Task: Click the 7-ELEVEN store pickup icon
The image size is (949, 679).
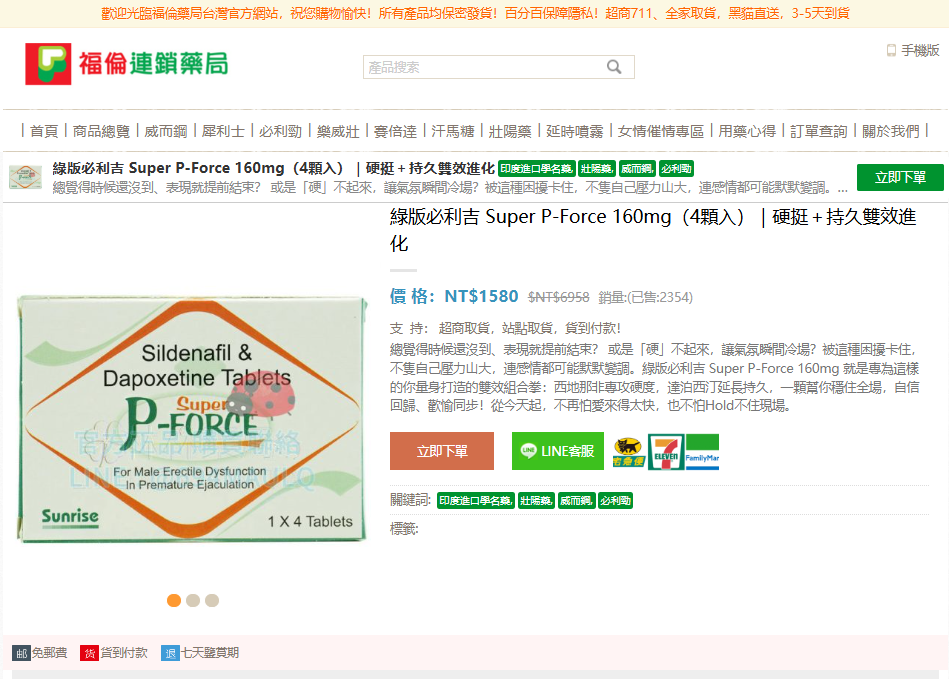Action: coord(666,451)
